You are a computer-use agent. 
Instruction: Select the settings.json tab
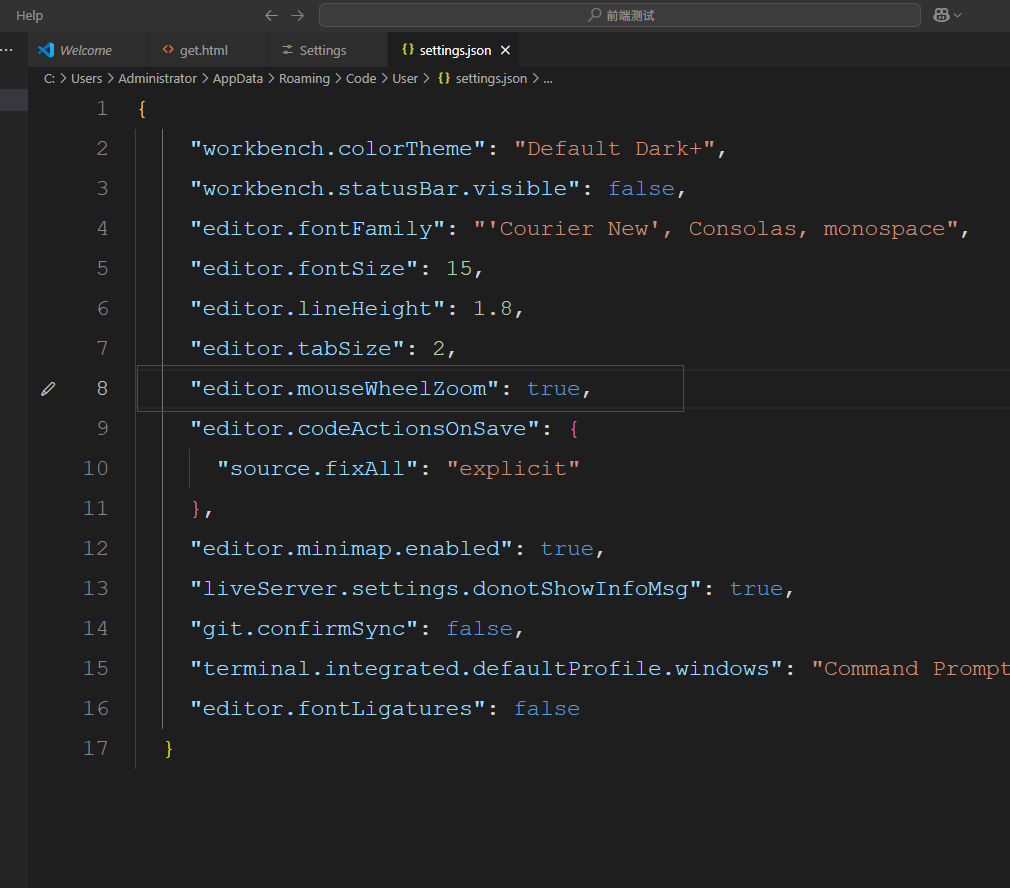(x=455, y=50)
